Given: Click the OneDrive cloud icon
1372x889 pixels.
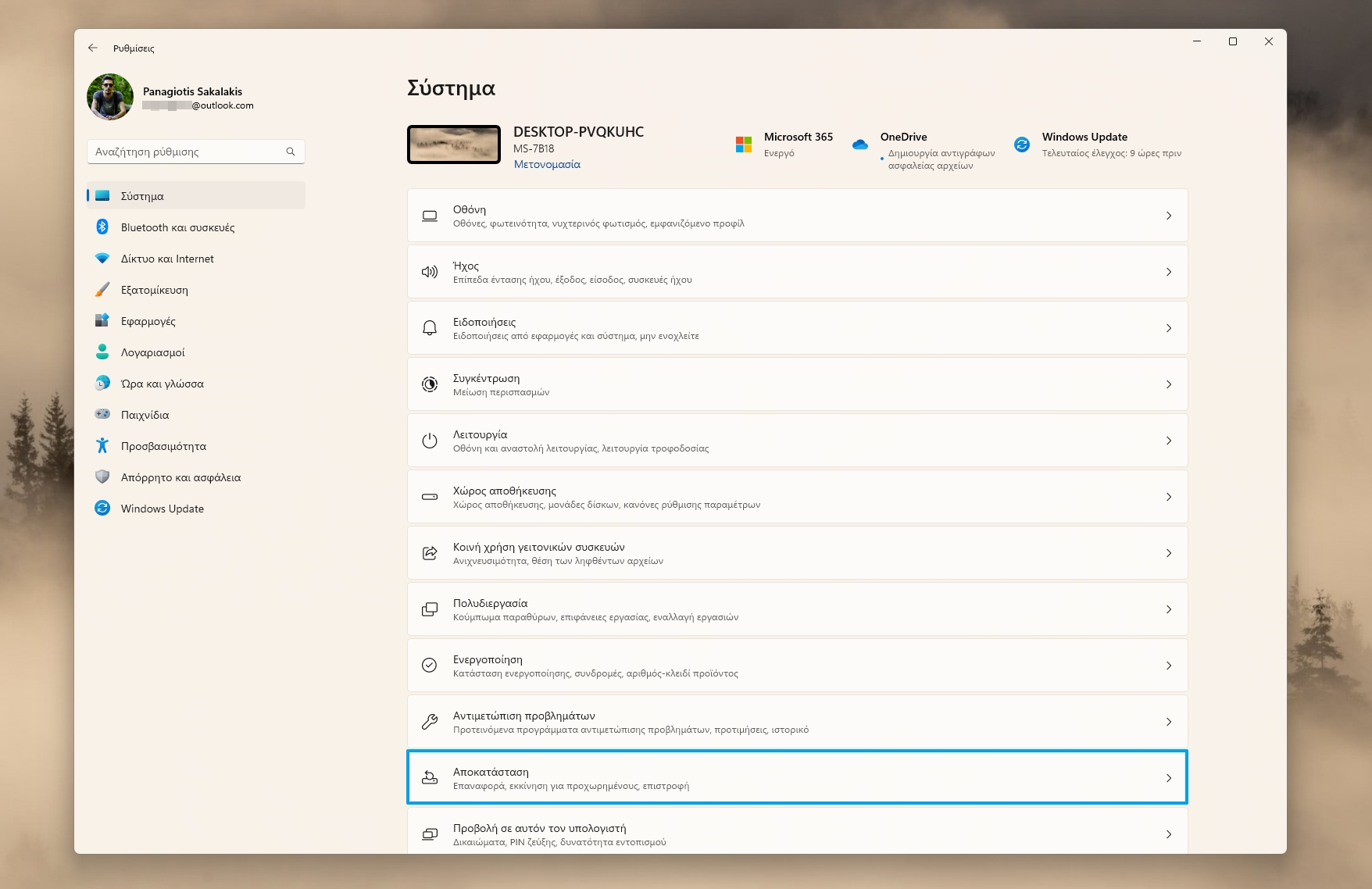Looking at the screenshot, I should click(860, 145).
